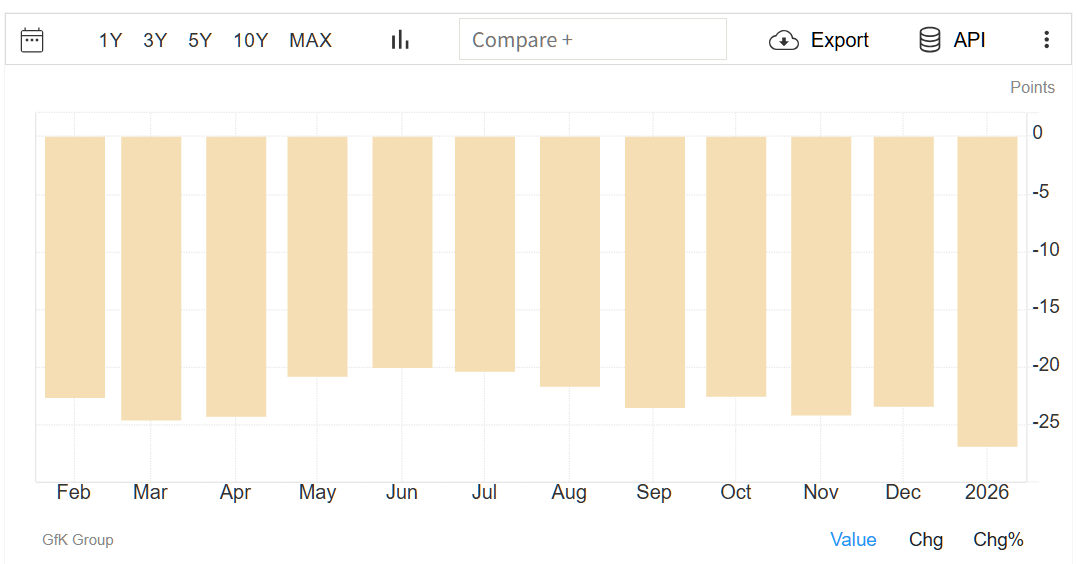Switch display to Value mode
Viewport: 1078px width, 564px height.
[853, 540]
